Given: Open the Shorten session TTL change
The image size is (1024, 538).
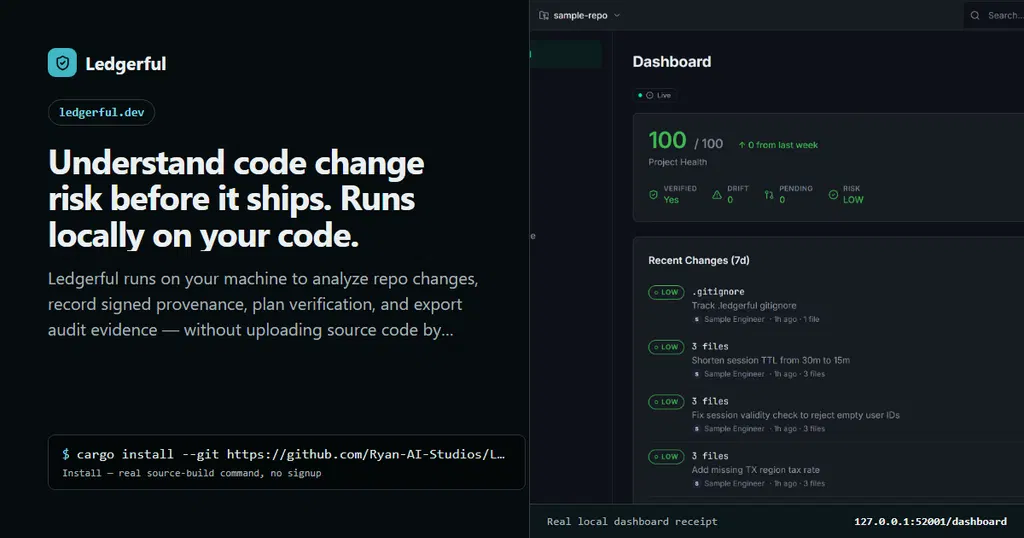Looking at the screenshot, I should coord(836,360).
